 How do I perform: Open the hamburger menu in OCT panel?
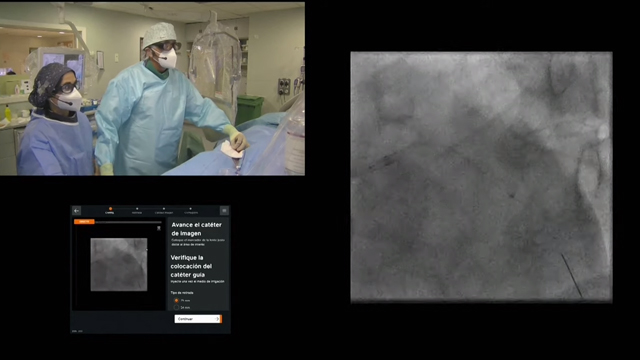224,211
